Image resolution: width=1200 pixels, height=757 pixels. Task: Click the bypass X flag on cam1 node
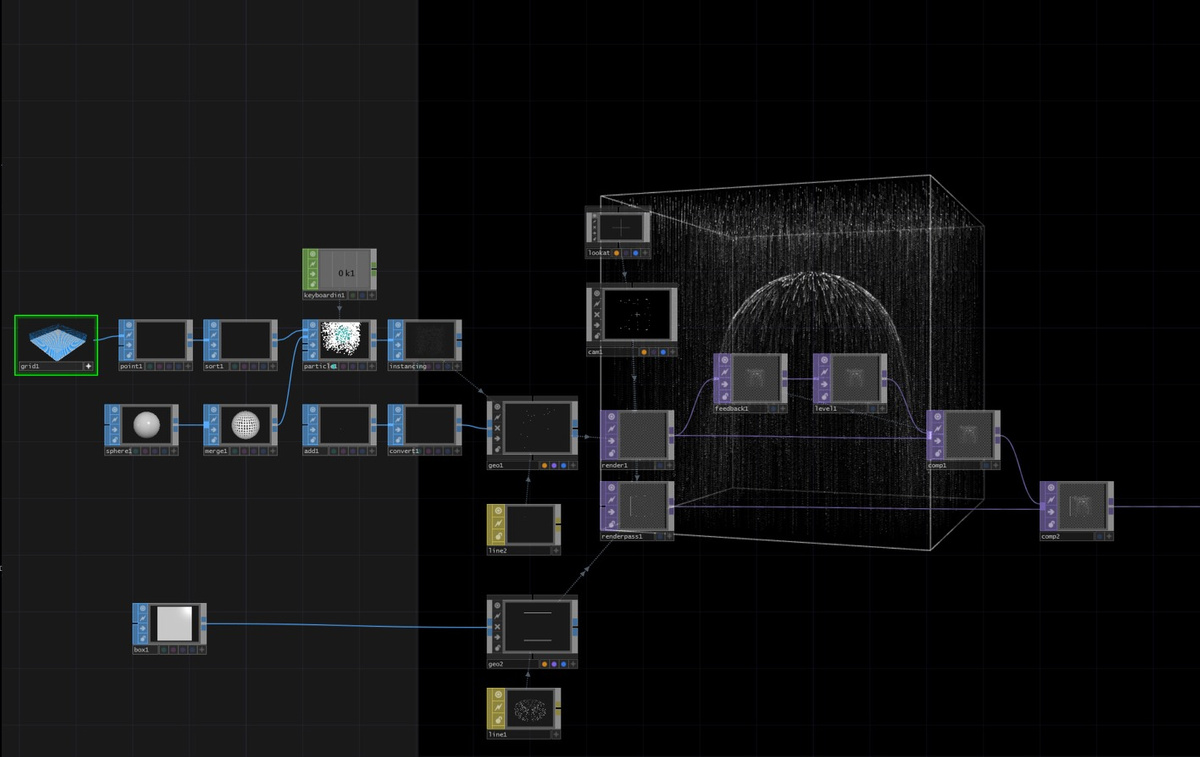point(596,314)
